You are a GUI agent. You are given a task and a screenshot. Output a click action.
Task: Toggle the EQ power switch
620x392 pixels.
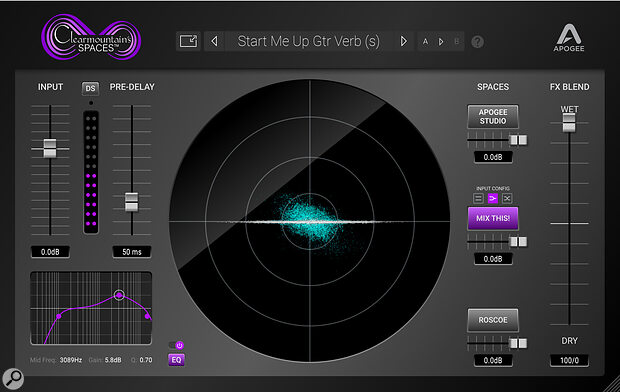tap(176, 345)
